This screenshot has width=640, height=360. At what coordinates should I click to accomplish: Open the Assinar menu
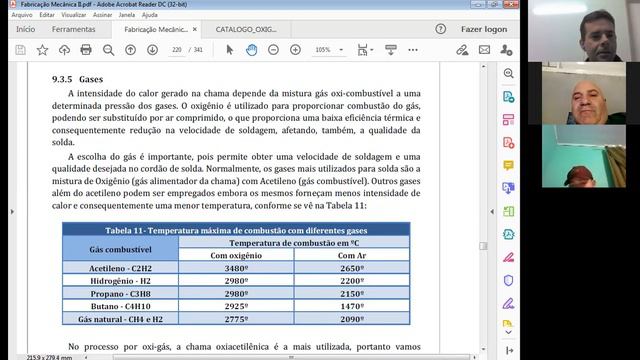click(102, 15)
